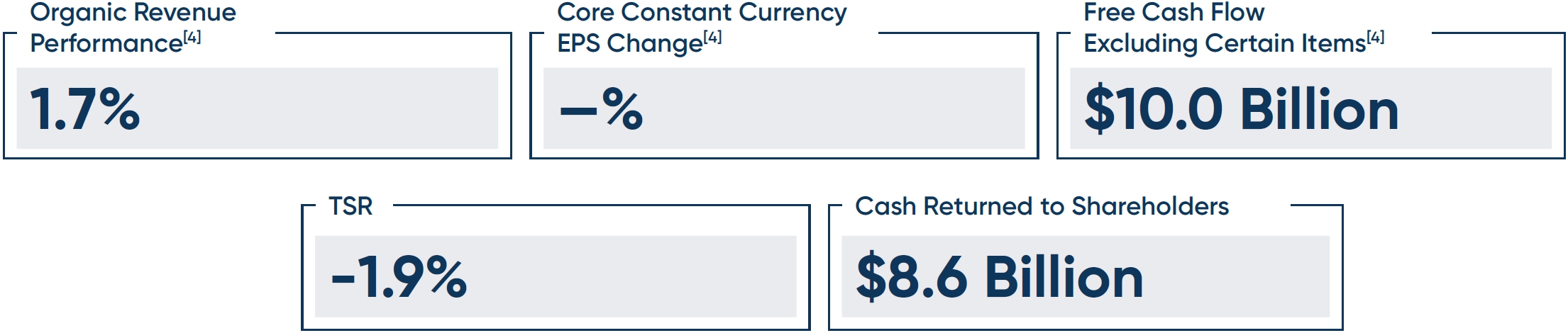Click the "EPS Change" text
The width and height of the screenshot is (1568, 333).
point(629,44)
